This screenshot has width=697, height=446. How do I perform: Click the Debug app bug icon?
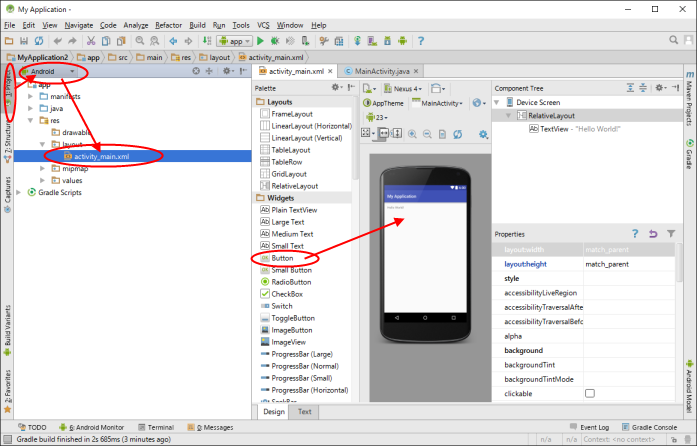tap(275, 41)
